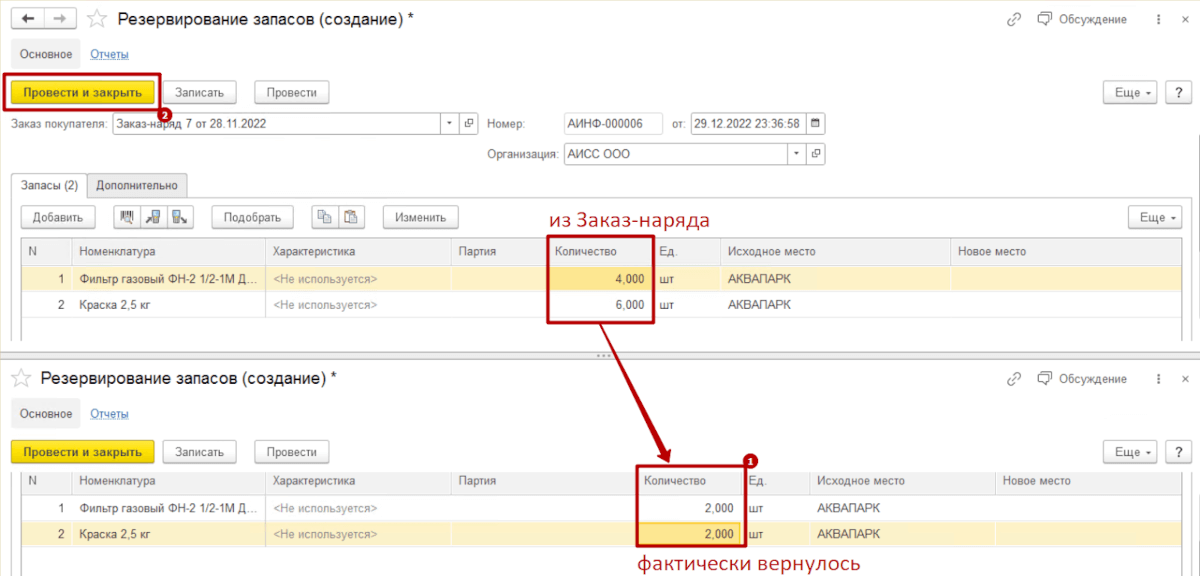Screen dimensions: 1200x576
Task: Select the quantity cell showing 4,000
Action: point(601,279)
